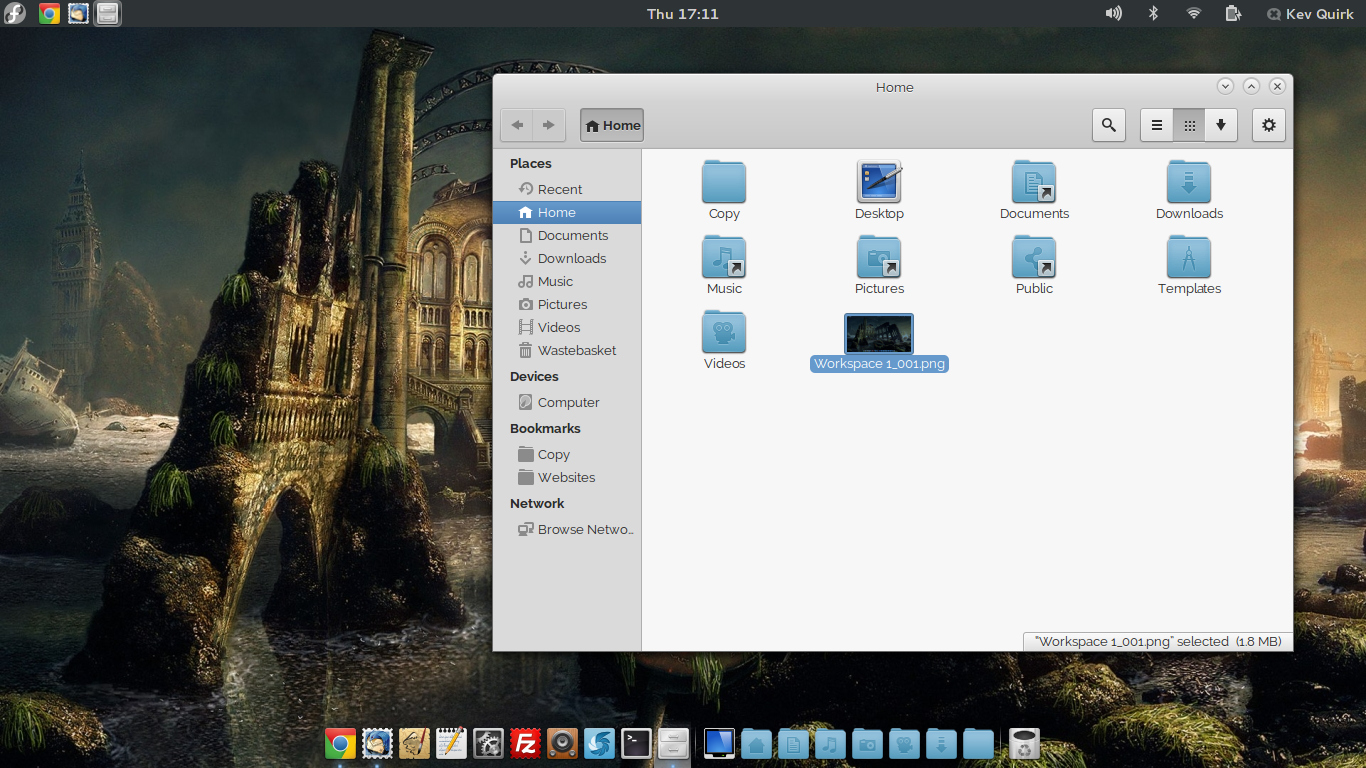
Task: Open the file search magnifier button
Action: 1108,125
